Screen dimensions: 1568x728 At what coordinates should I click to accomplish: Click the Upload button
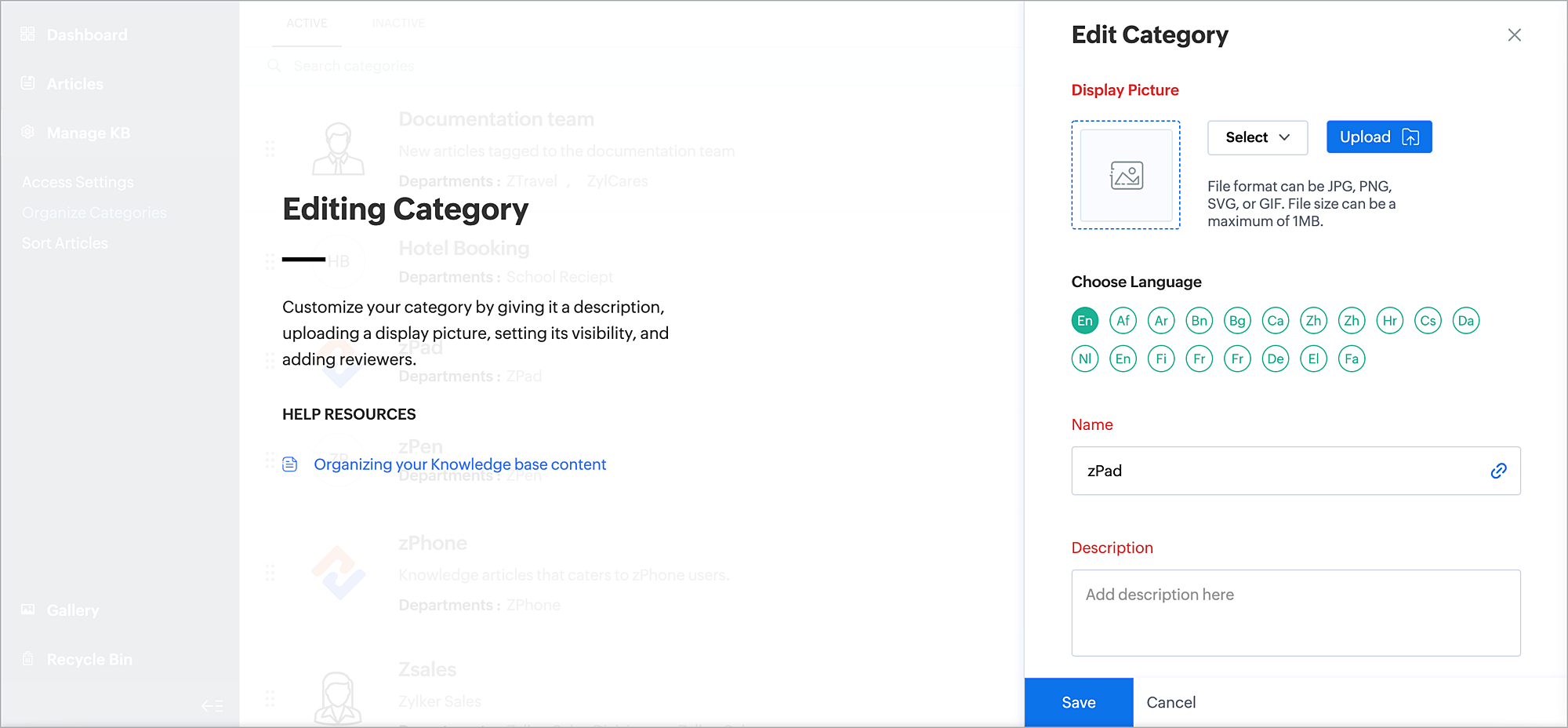(1379, 136)
